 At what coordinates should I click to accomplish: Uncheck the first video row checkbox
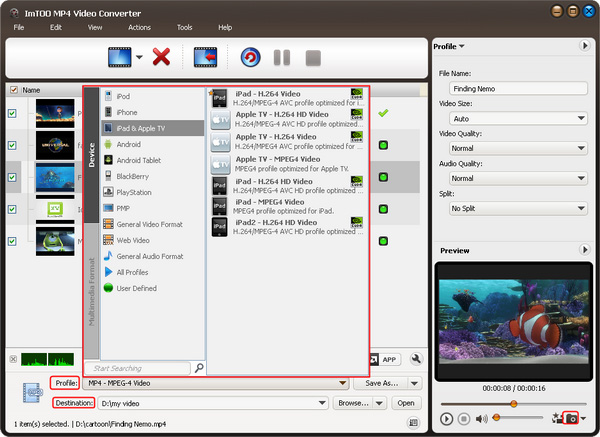pos(12,113)
